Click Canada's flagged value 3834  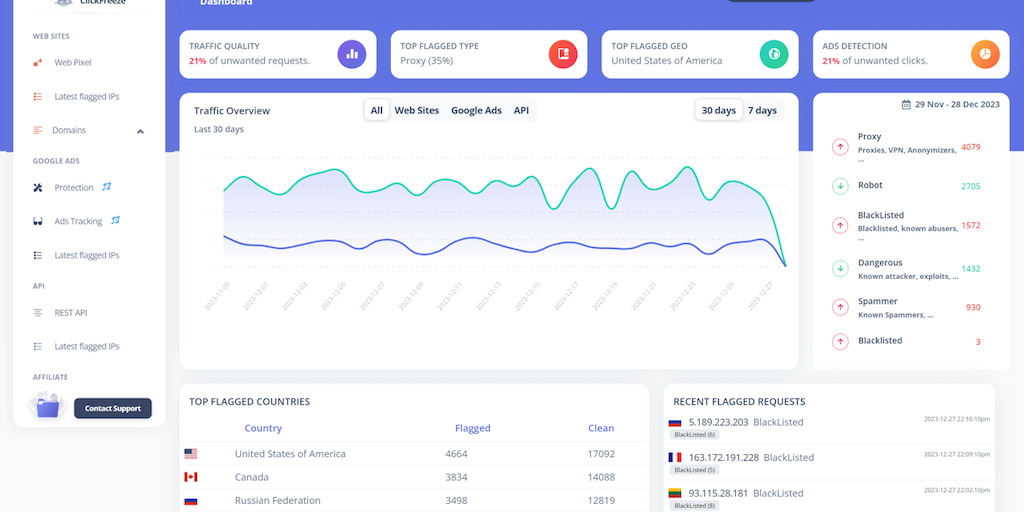(456, 477)
